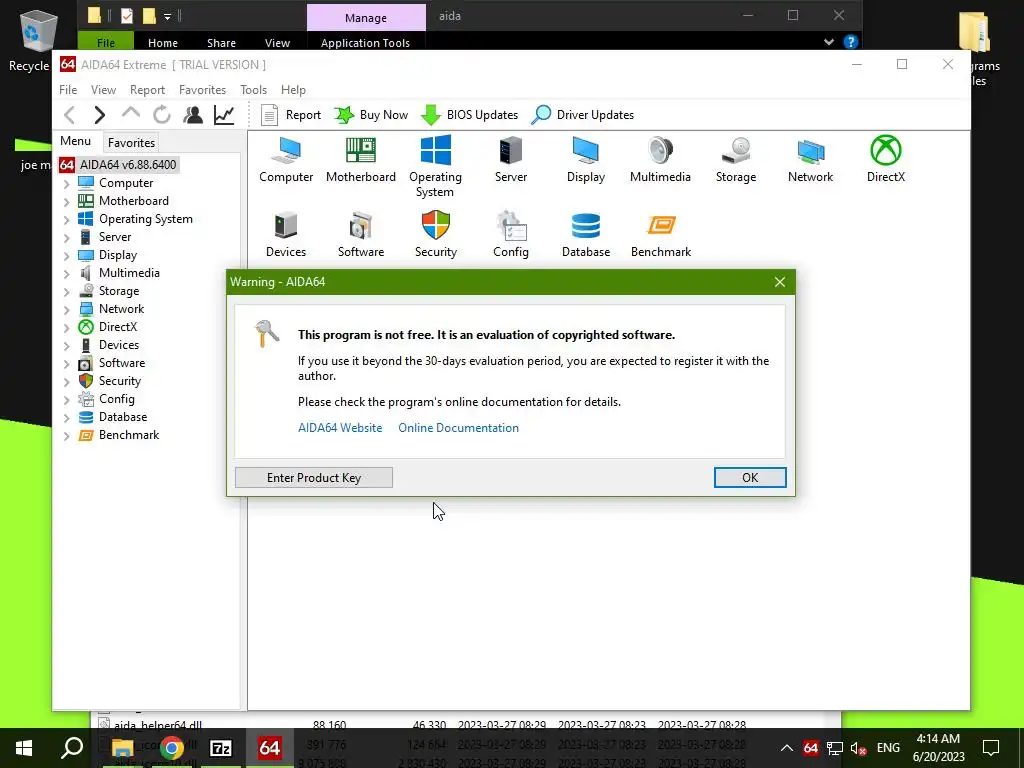Click the up-level arrow toolbar icon
Viewport: 1024px width, 768px height.
(x=131, y=114)
